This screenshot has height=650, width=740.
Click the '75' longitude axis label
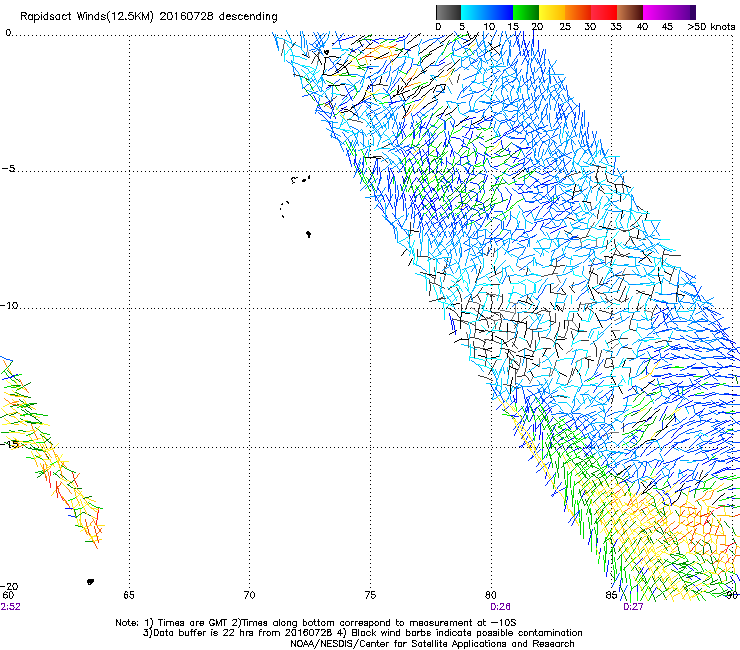(370, 595)
